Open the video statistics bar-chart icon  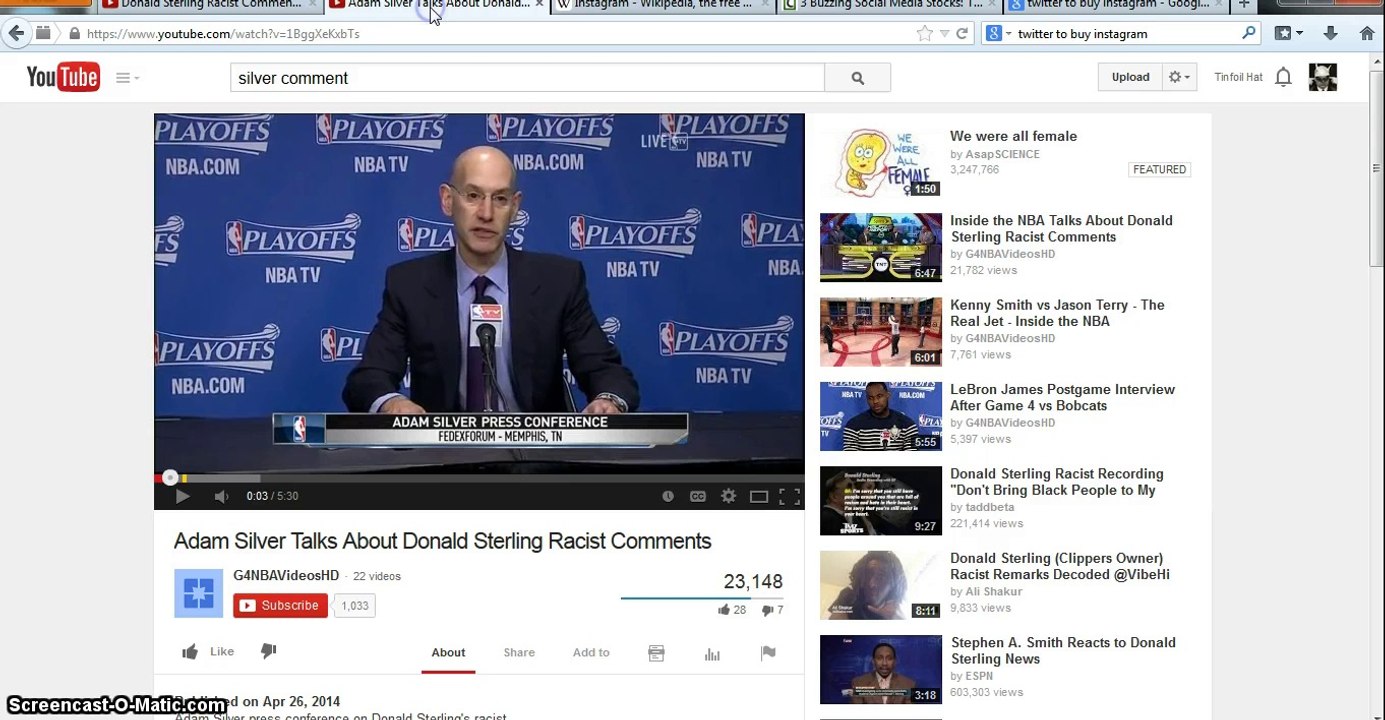point(712,653)
